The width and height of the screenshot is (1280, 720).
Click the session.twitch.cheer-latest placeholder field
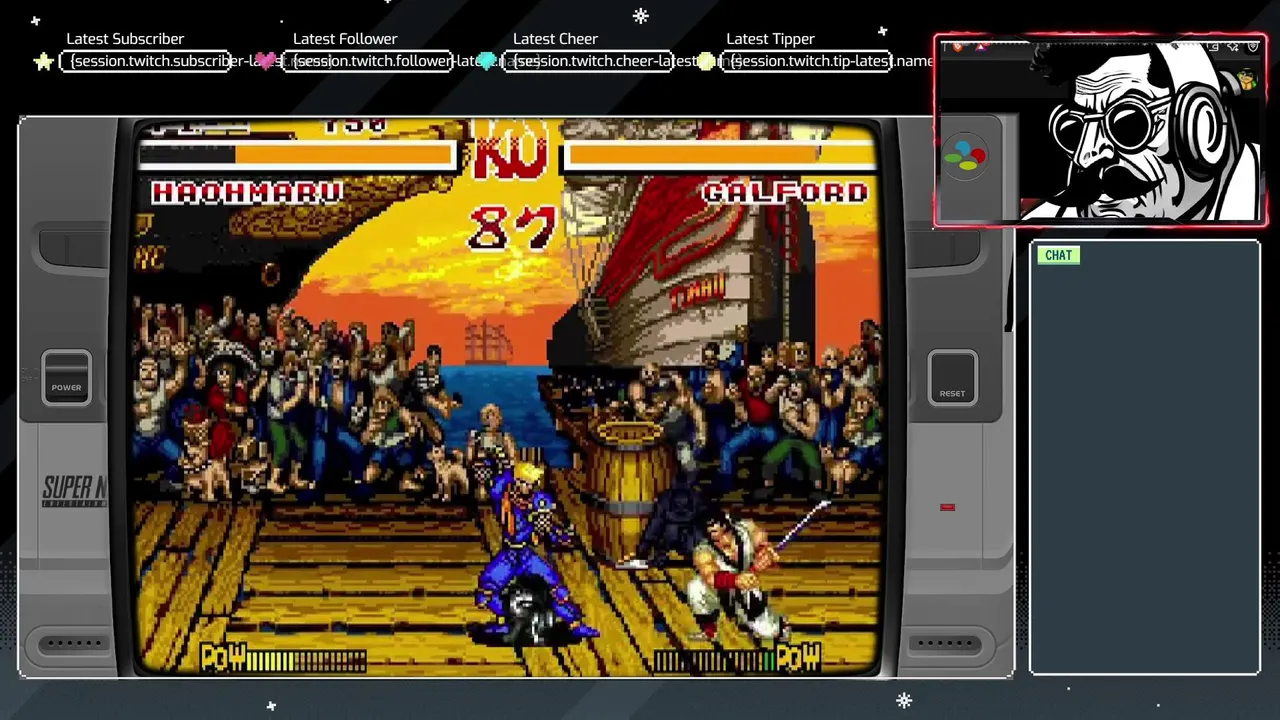588,61
